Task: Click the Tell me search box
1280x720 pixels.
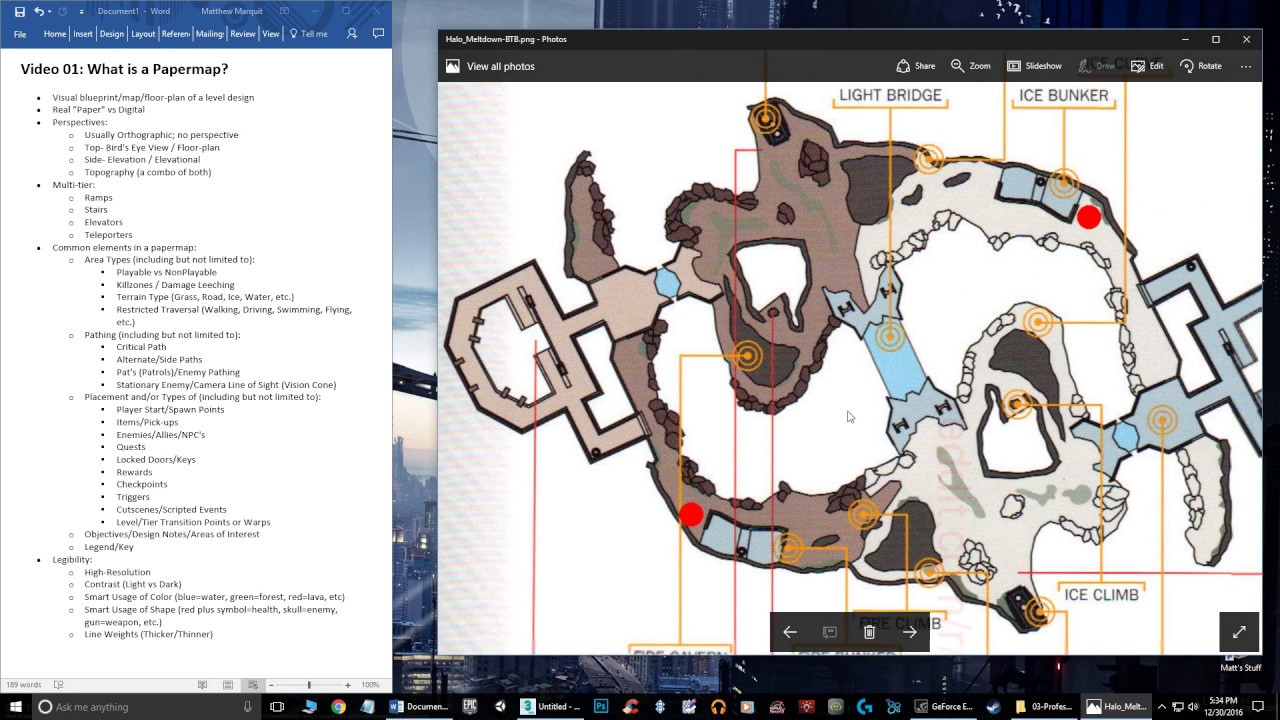Action: click(308, 34)
